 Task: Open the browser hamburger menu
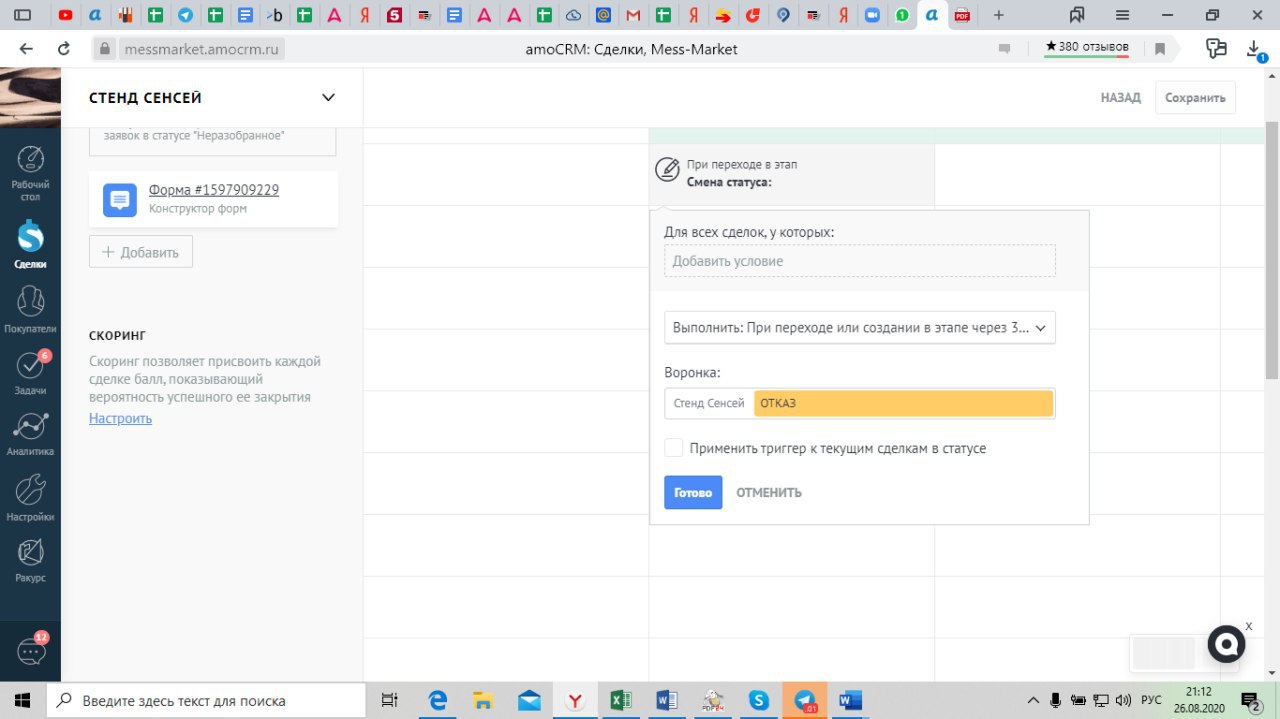tap(1122, 15)
